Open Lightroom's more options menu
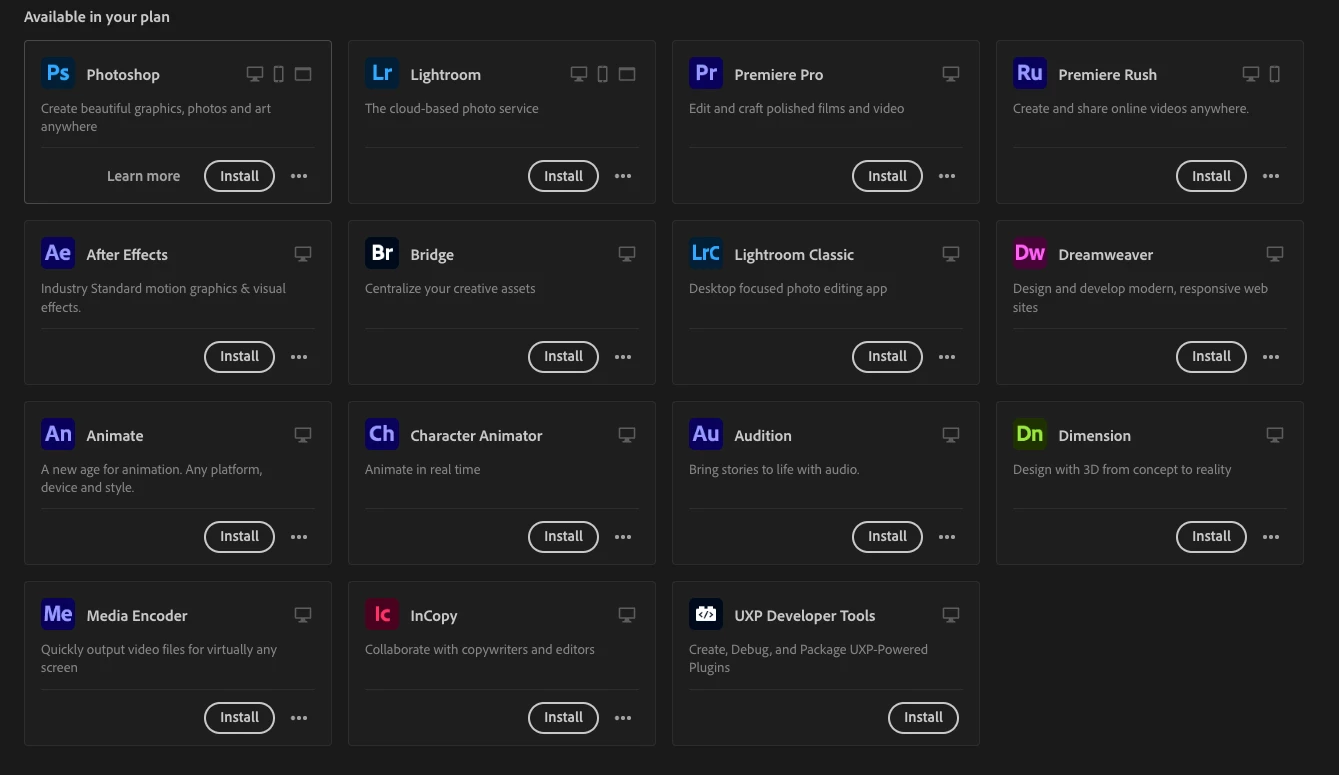The image size is (1339, 775). 623,176
